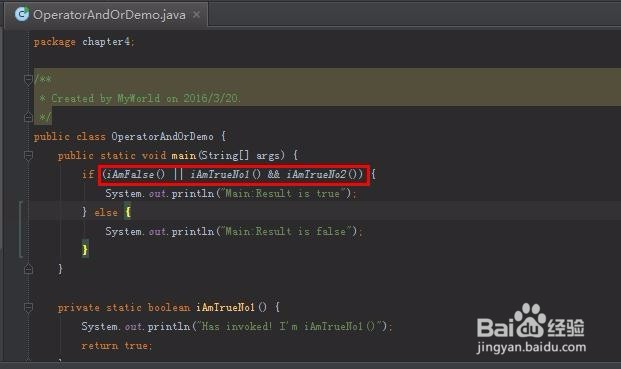This screenshot has height=369, width=621.
Task: Click the '||' operator in the condition
Action: pyautogui.click(x=178, y=175)
